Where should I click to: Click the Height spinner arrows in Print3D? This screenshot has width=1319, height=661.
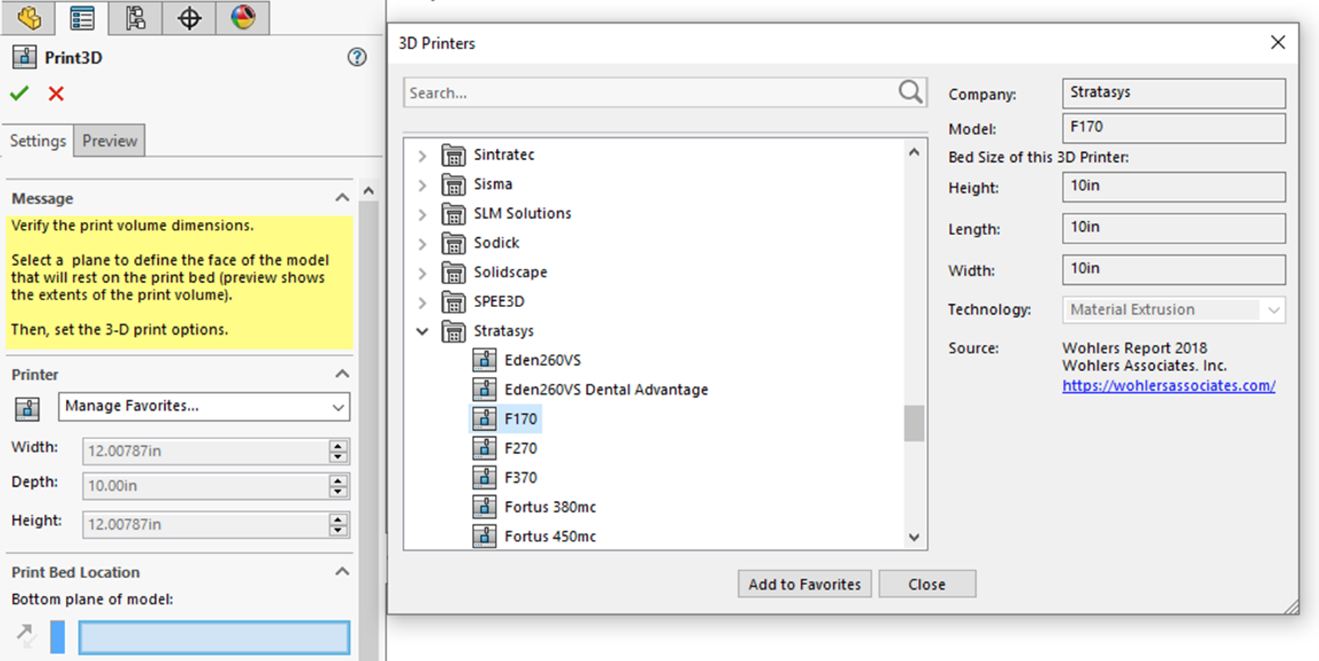point(339,524)
